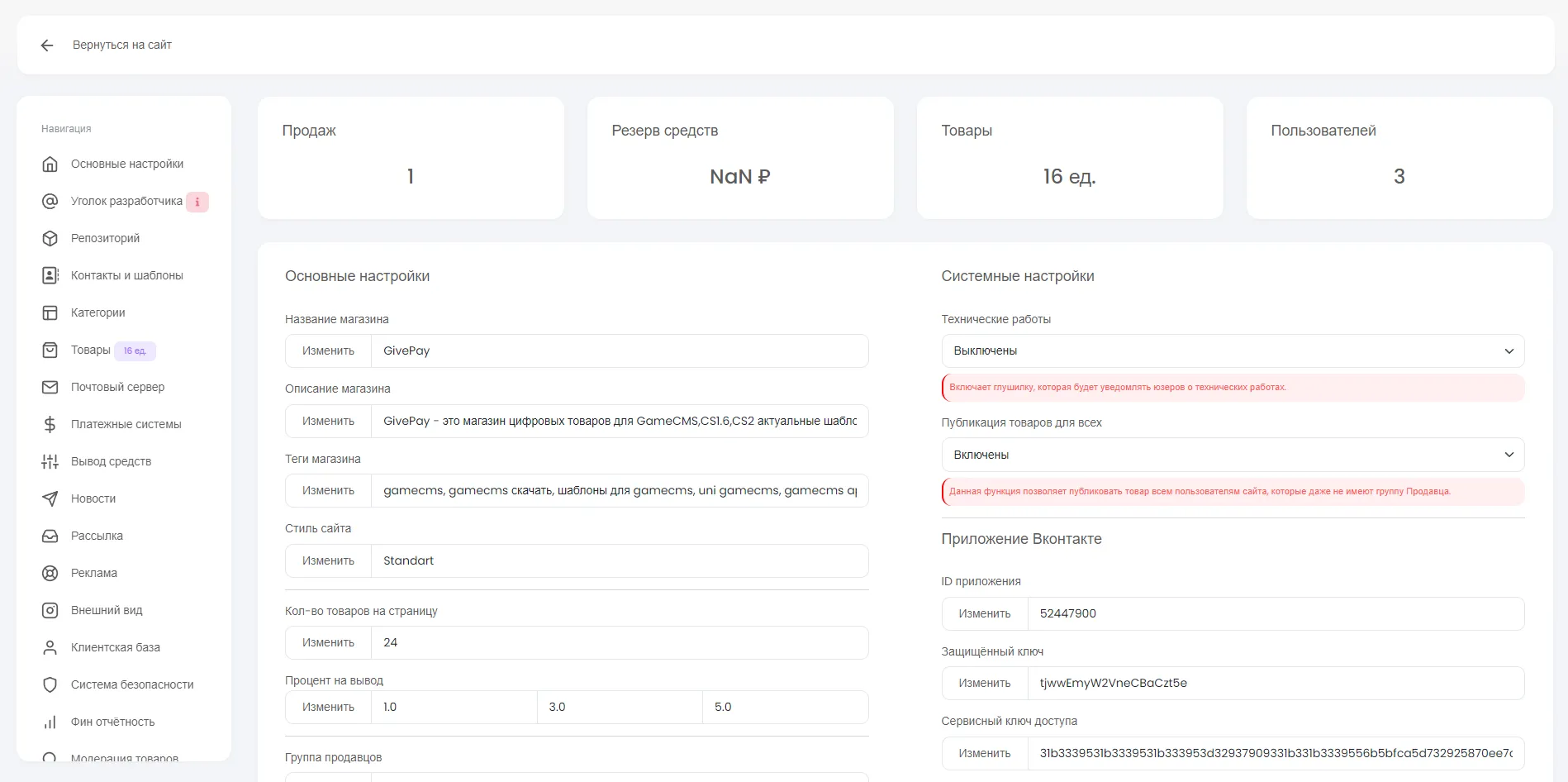
Task: Select Категории in the navigation menu
Action: coord(97,312)
